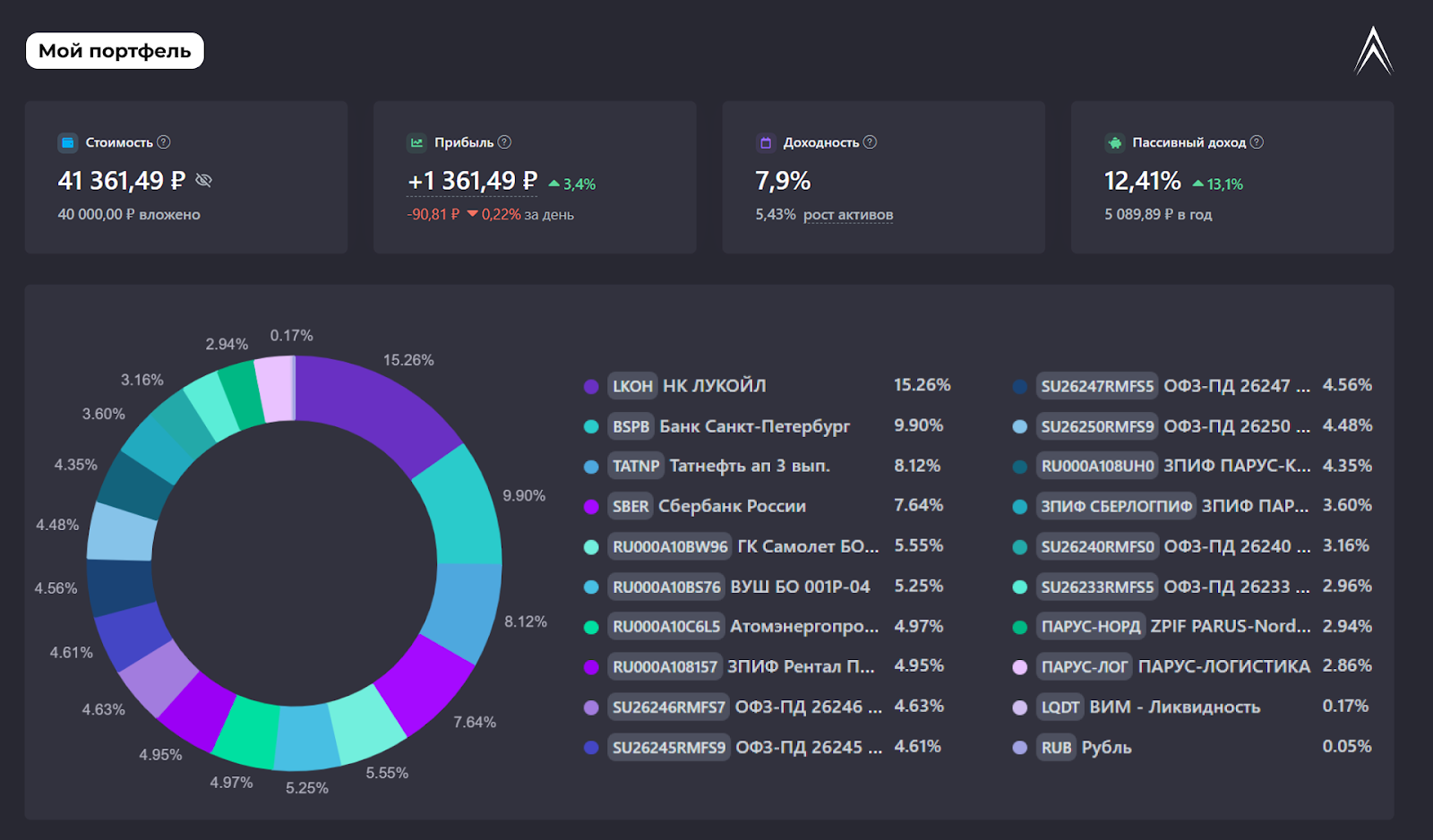This screenshot has width=1433, height=840.
Task: Toggle the Рубль legend dot
Action: point(1019,748)
